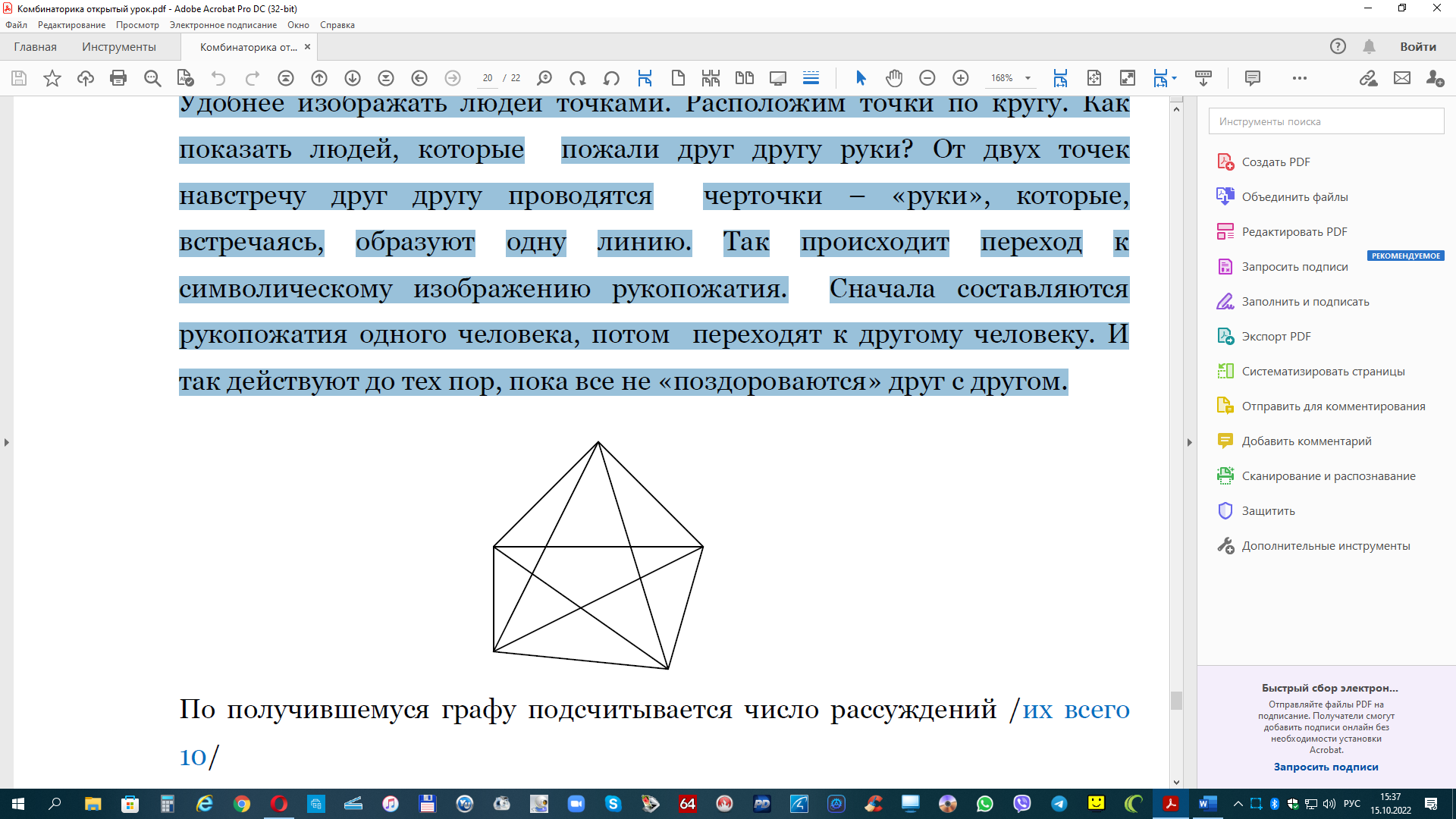Screen dimensions: 1456x819
Task: Add to starred files icon
Action: (x=52, y=78)
